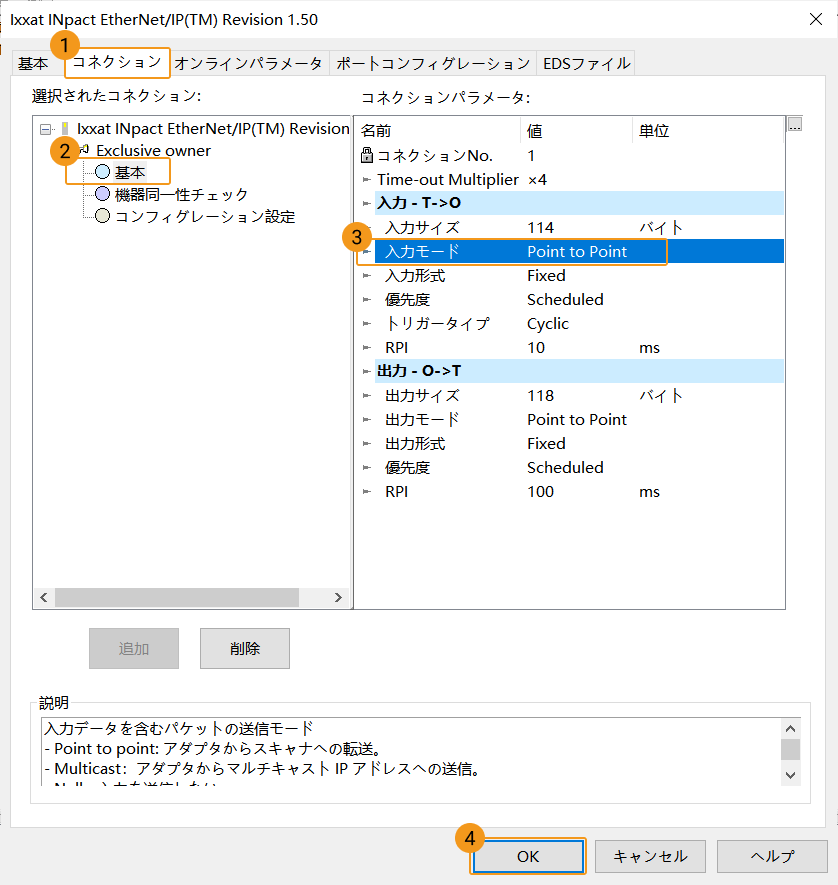This screenshot has height=885, width=838.
Task: Click the grey circle icon beside コンフィグレーション設定
Action: (x=102, y=216)
